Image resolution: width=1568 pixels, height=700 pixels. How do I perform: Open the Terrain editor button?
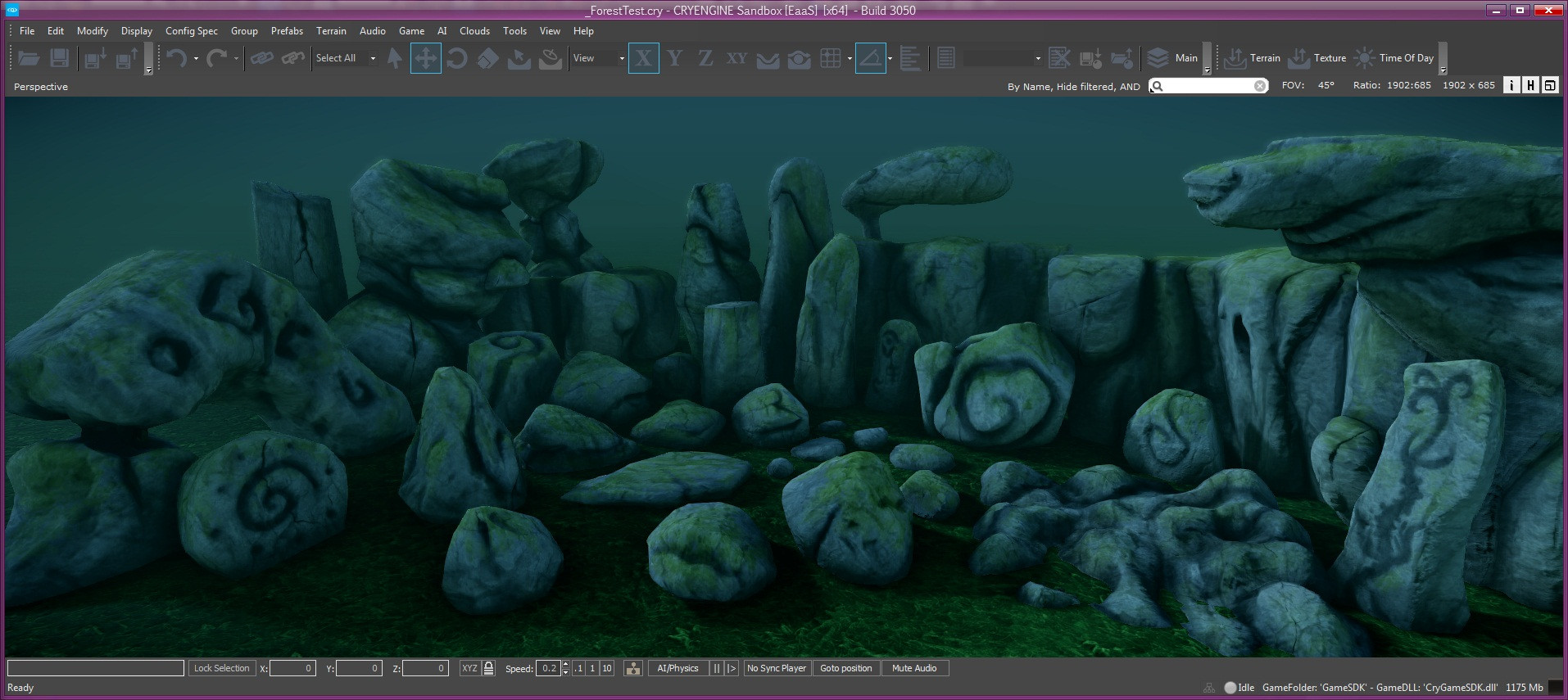click(x=1252, y=58)
